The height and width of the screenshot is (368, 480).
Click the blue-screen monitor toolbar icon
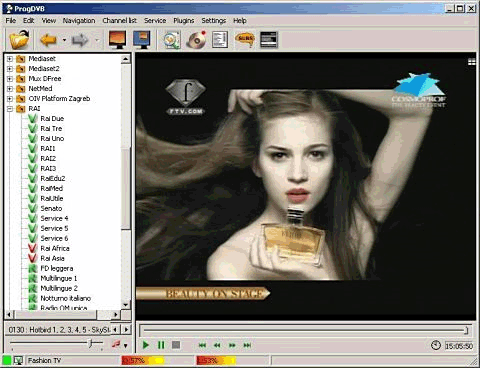point(142,40)
